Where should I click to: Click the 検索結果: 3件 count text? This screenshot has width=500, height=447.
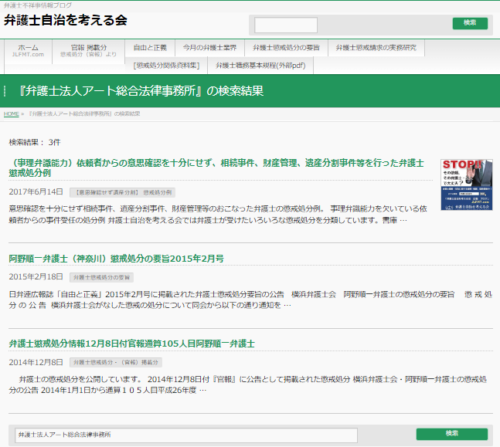35,142
